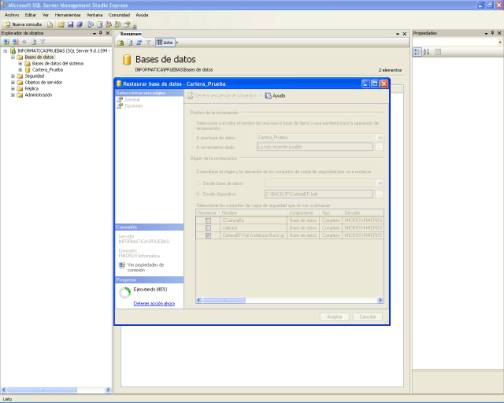Select the Resumen tab

point(131,34)
